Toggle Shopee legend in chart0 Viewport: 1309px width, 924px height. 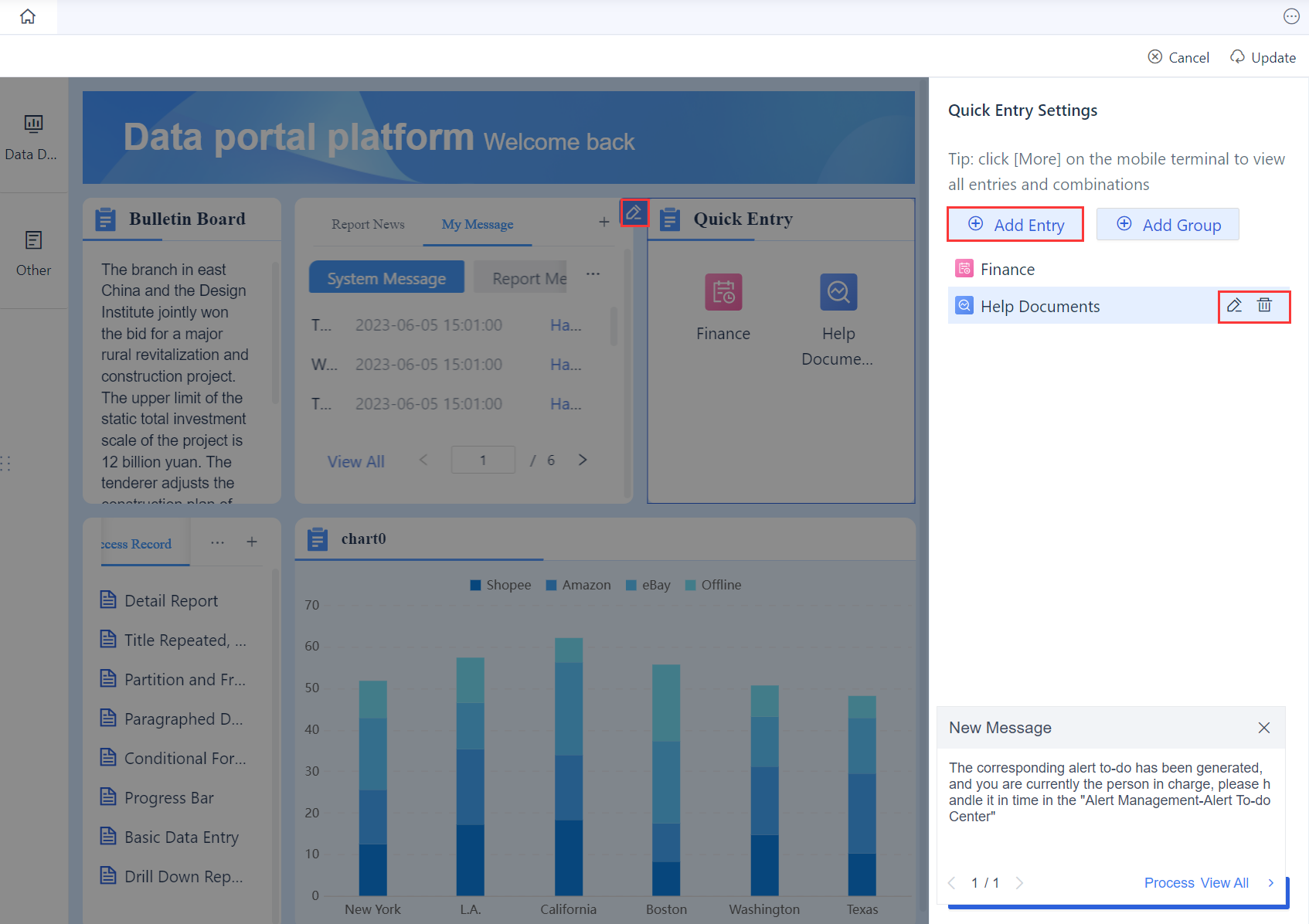pos(501,585)
